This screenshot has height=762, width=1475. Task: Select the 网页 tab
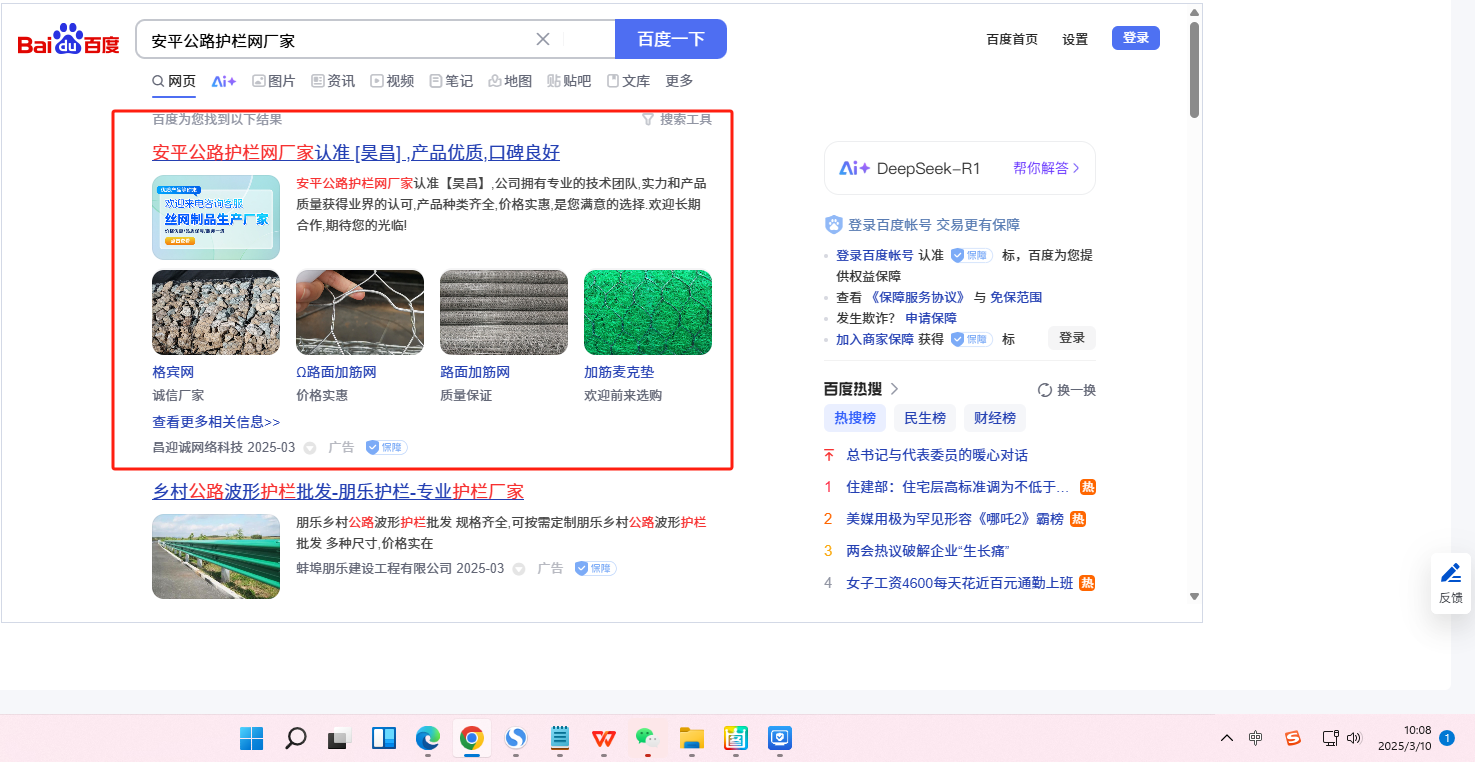coord(174,81)
